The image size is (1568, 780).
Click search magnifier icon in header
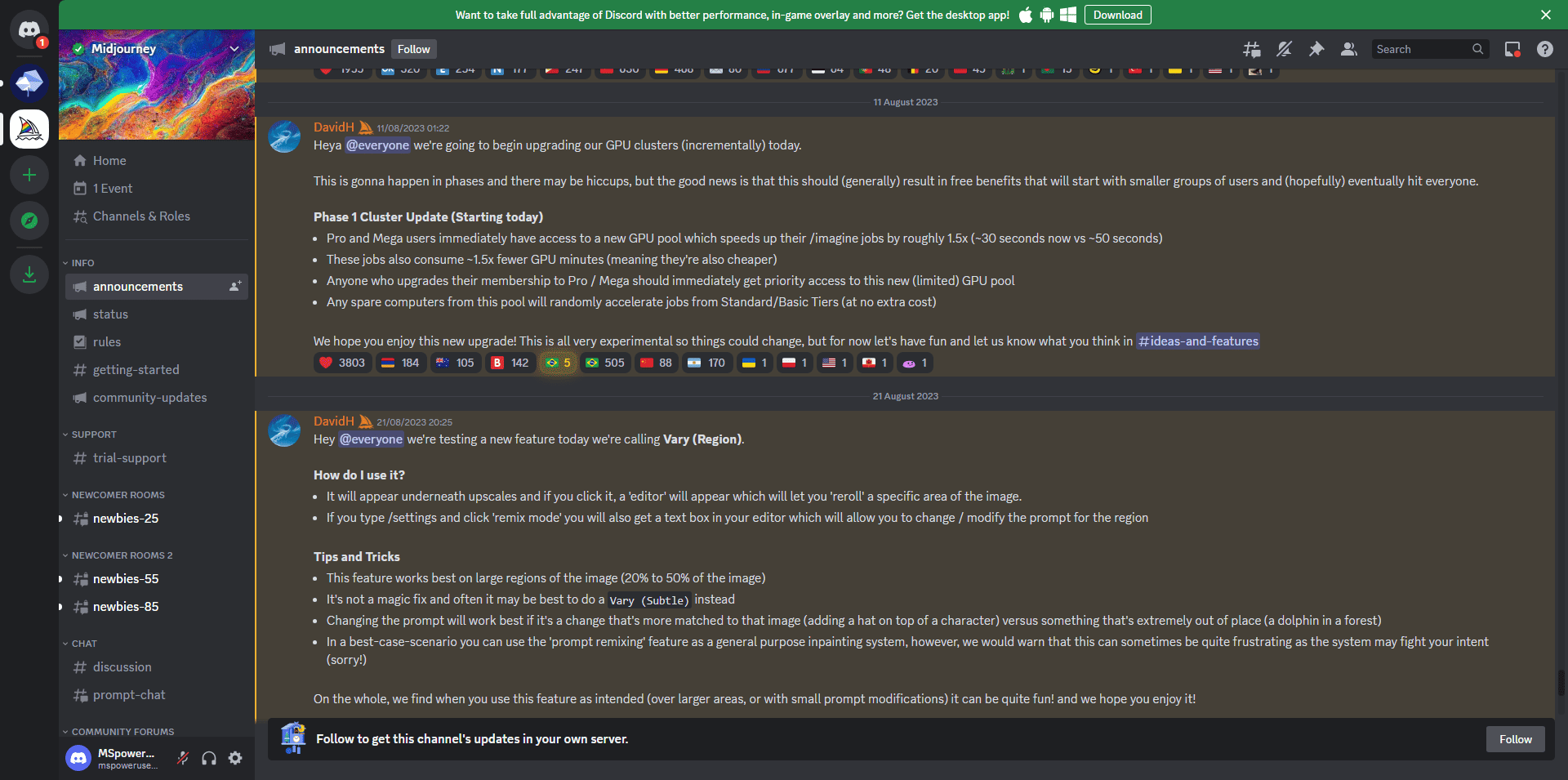click(x=1477, y=49)
